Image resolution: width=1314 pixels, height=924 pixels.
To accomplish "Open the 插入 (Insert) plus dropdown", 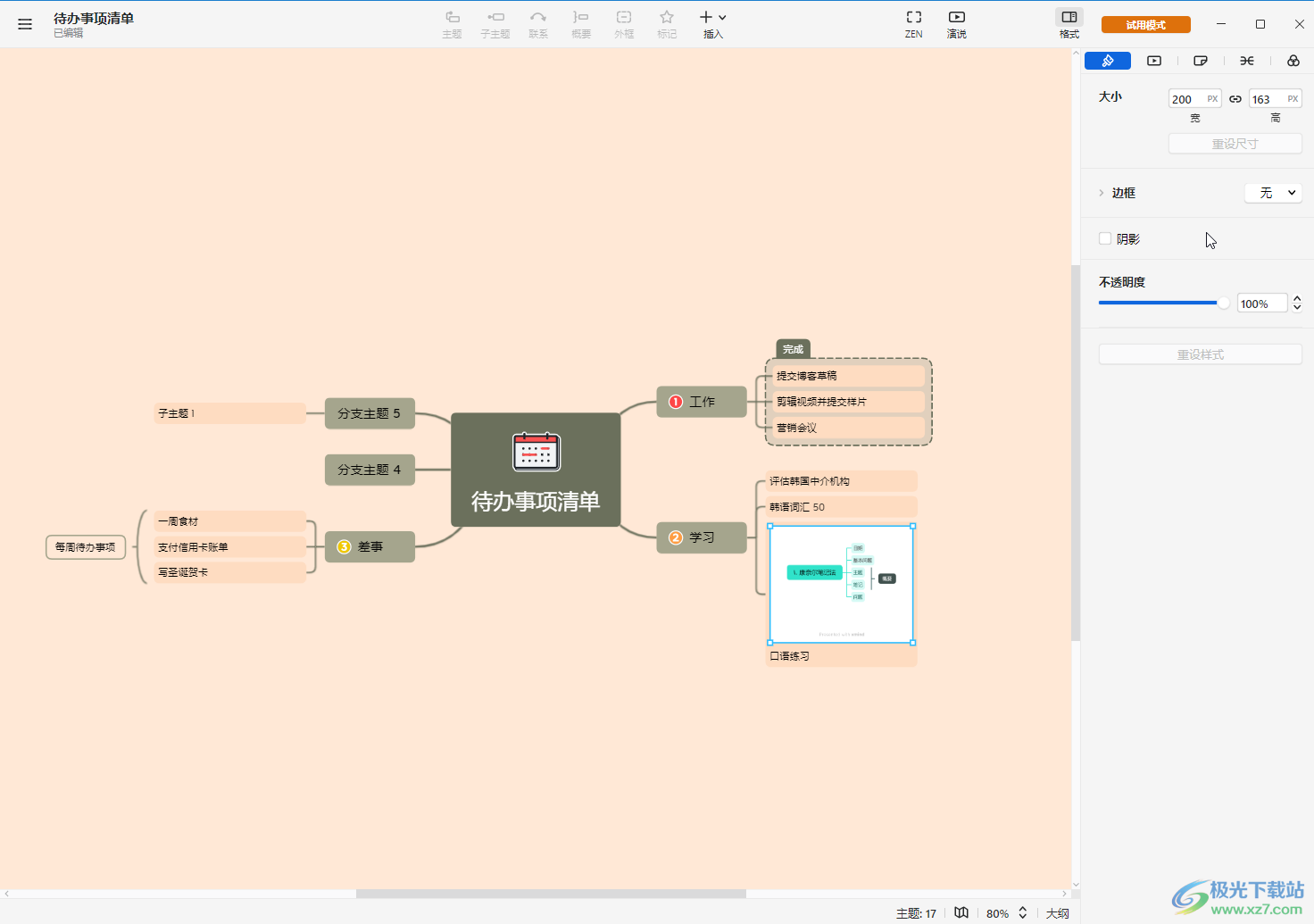I will pyautogui.click(x=713, y=24).
